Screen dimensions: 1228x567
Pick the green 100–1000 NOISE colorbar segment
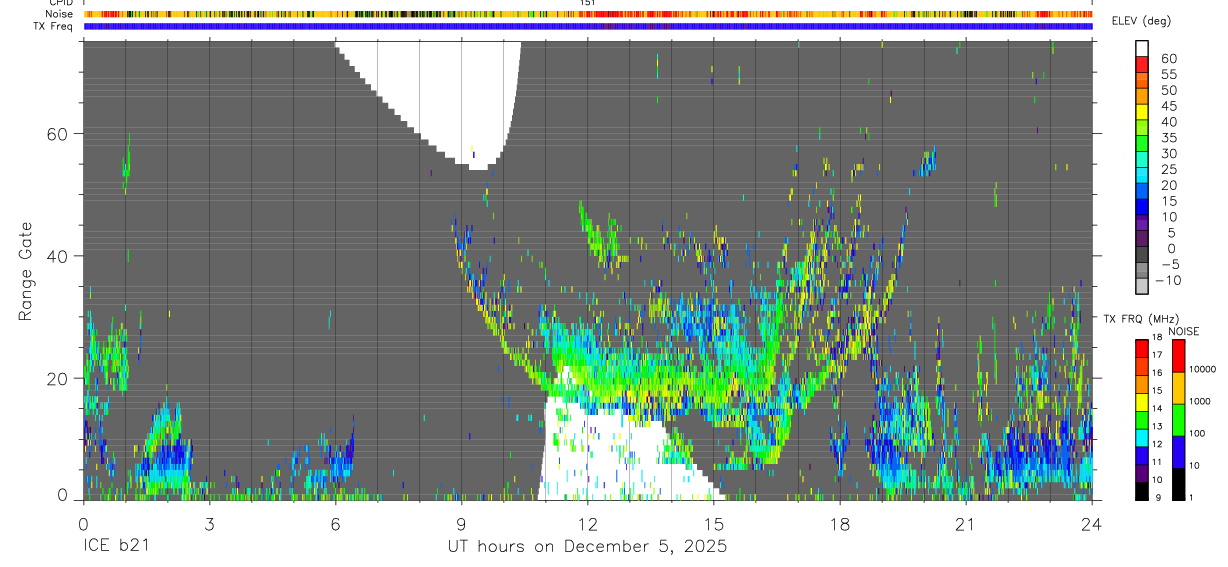(1179, 420)
